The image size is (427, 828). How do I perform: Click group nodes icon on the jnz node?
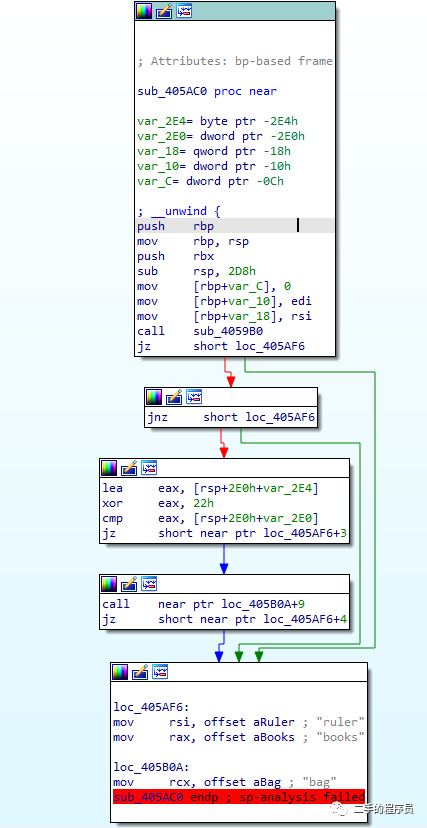coord(194,397)
